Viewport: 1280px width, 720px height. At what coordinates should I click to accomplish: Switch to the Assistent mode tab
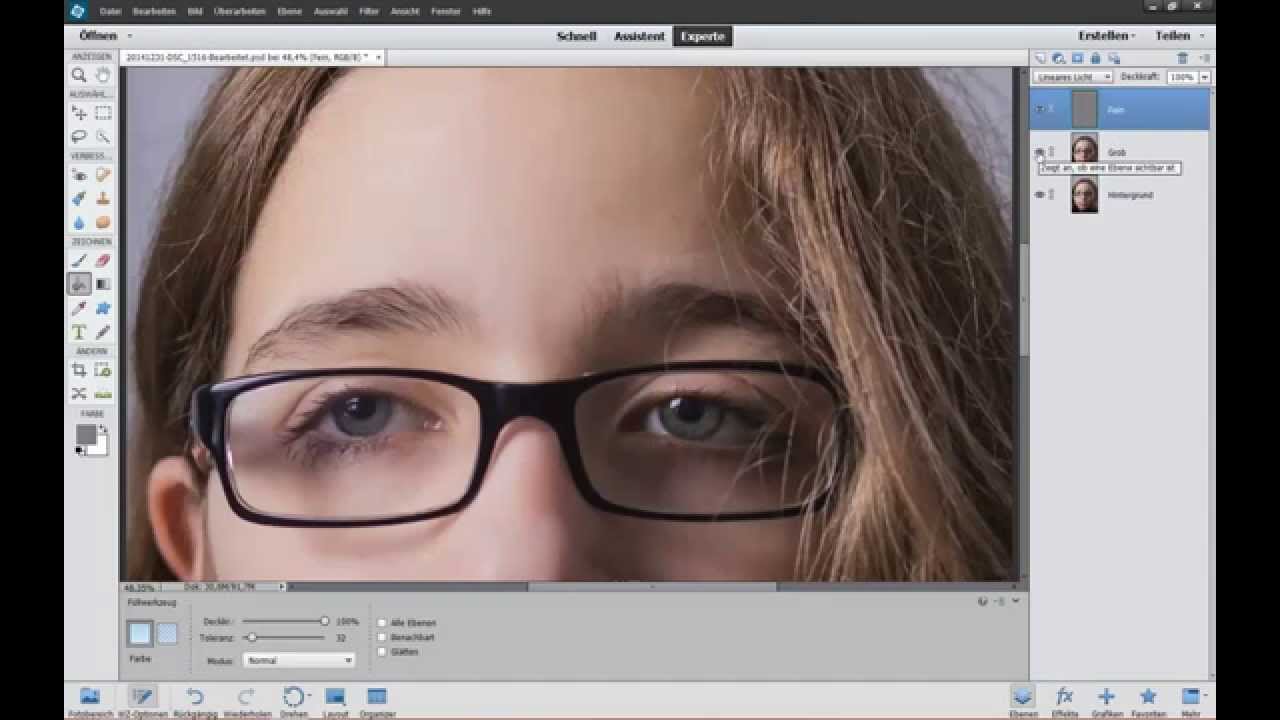[x=640, y=36]
